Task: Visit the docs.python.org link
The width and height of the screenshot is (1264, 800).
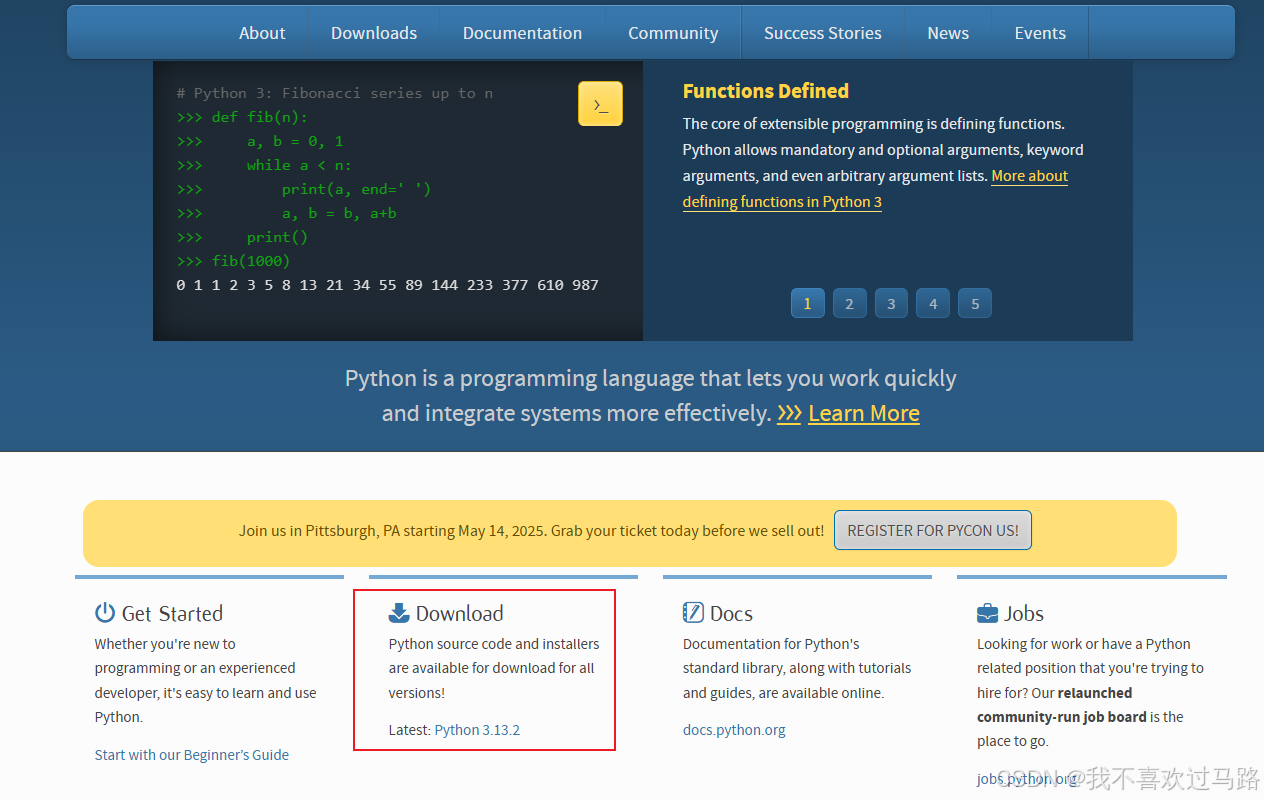Action: point(734,730)
